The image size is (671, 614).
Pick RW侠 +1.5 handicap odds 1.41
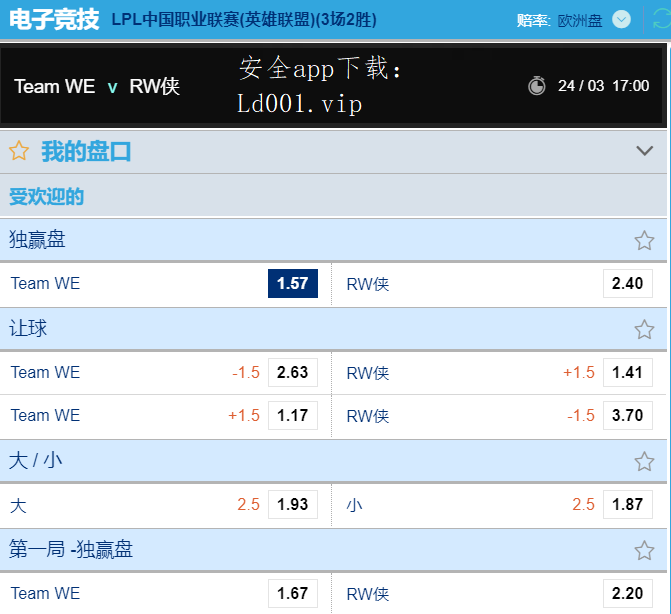tap(628, 372)
